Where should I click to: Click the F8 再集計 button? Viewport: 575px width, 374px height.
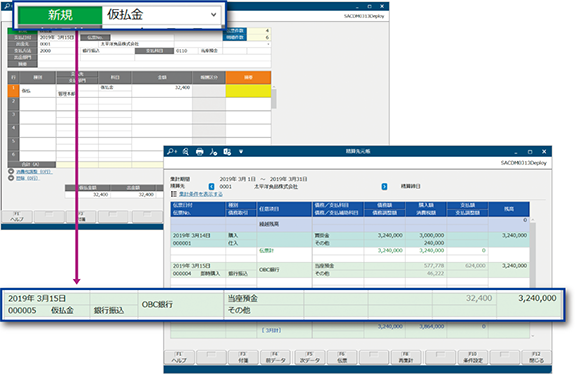pyautogui.click(x=406, y=358)
